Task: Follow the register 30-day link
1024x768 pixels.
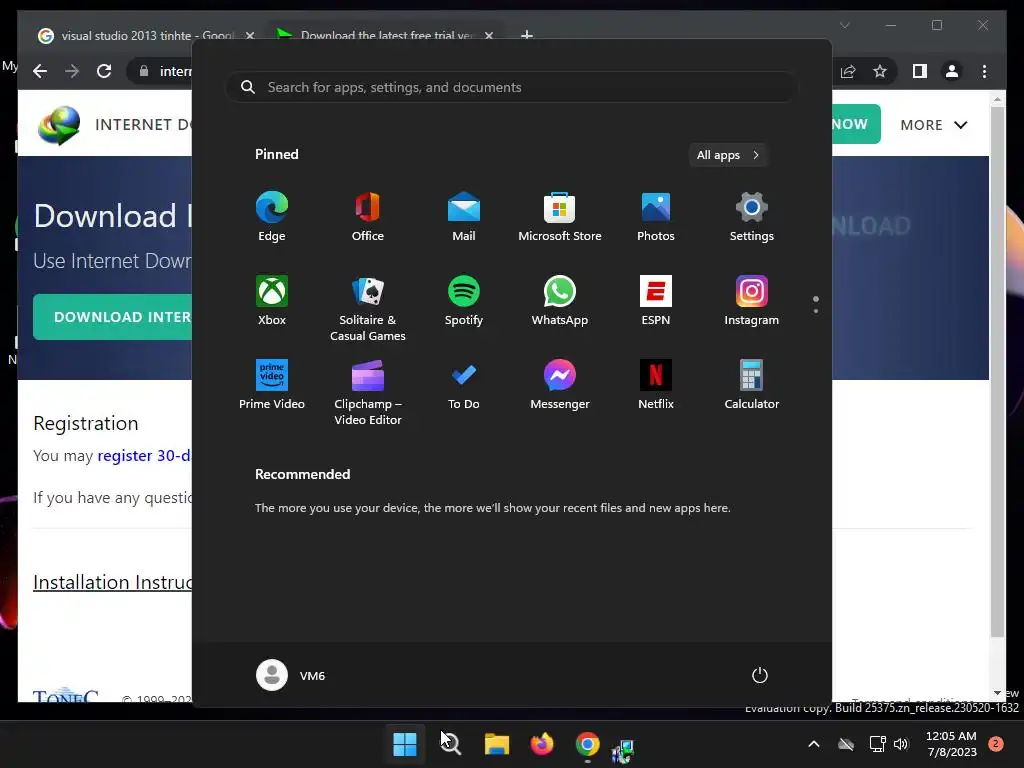Action: [144, 455]
